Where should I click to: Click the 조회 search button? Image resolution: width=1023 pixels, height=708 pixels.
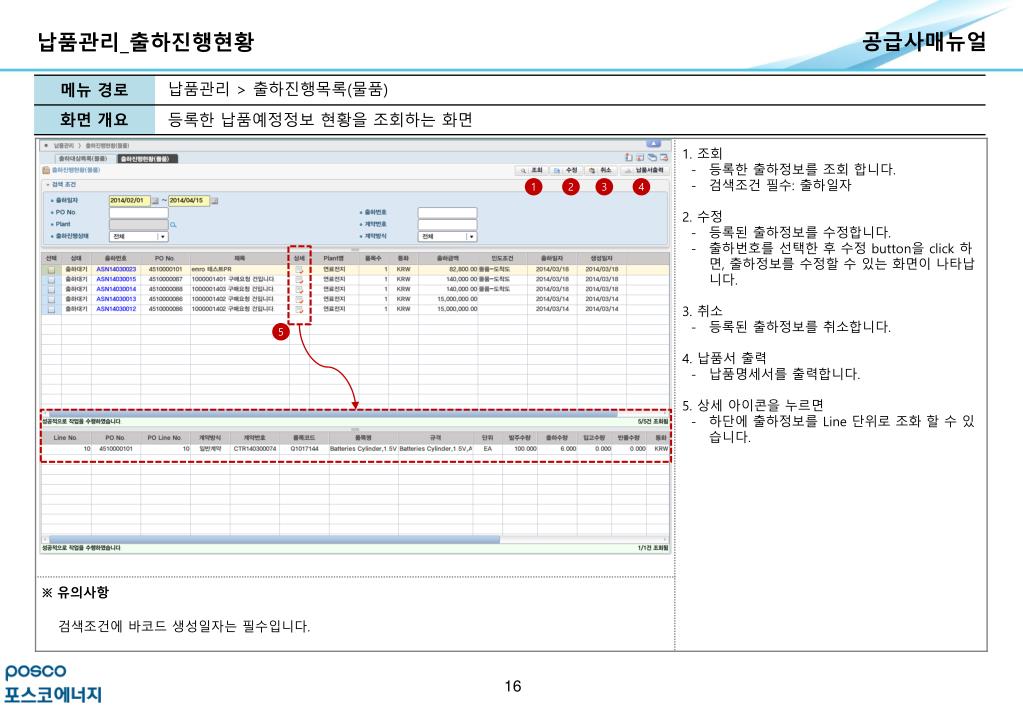pos(532,170)
